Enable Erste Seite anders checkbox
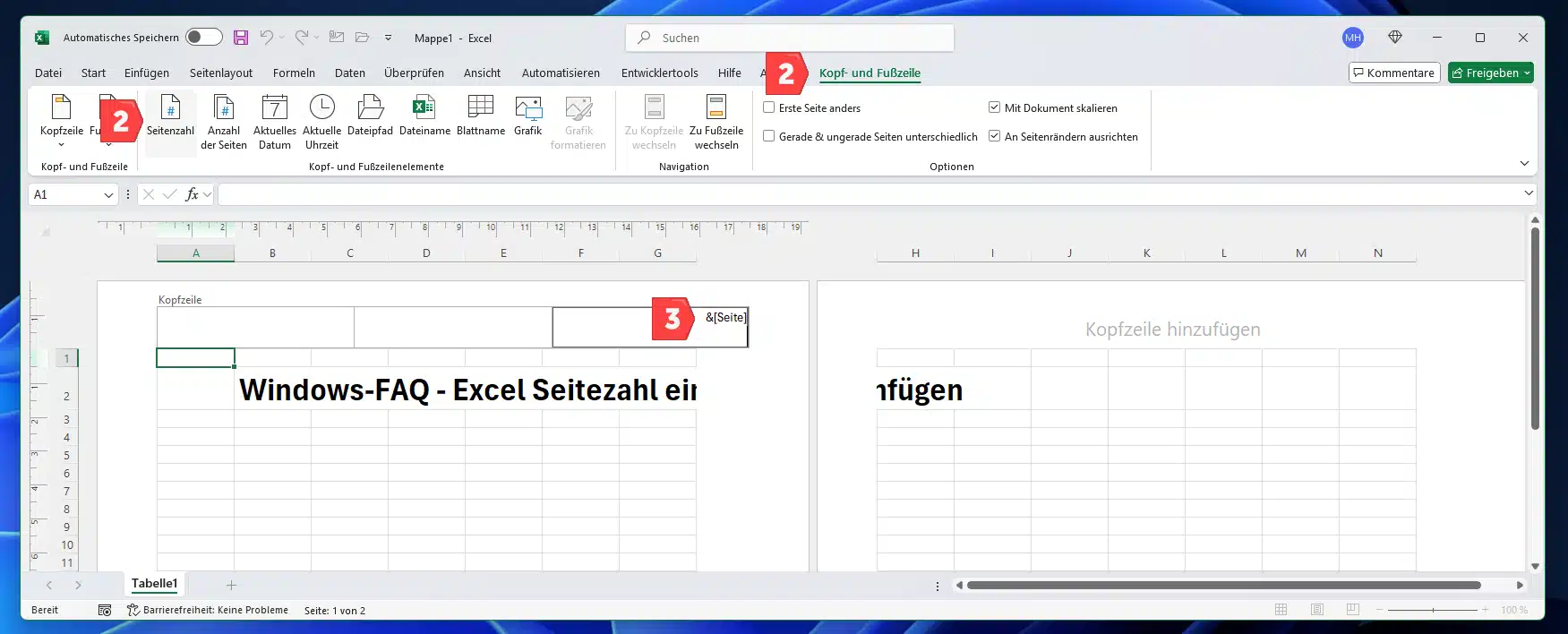The height and width of the screenshot is (634, 1568). coord(769,107)
